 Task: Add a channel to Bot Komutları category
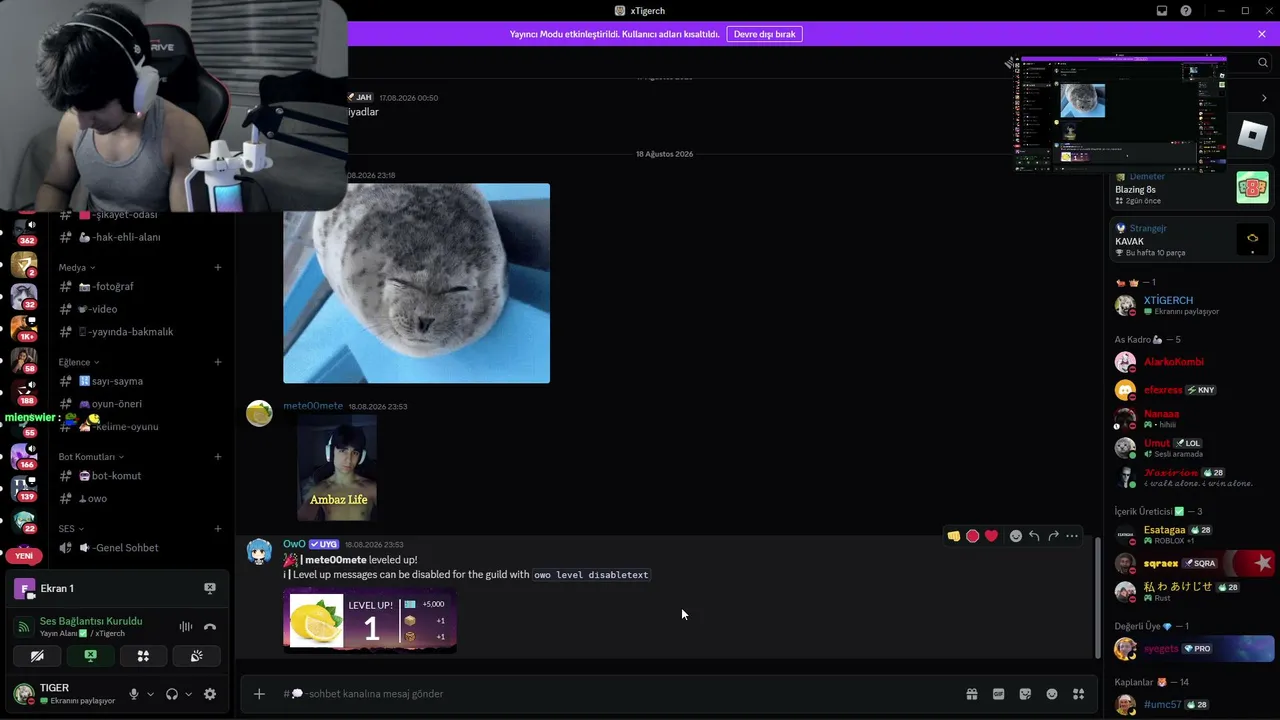(x=218, y=457)
